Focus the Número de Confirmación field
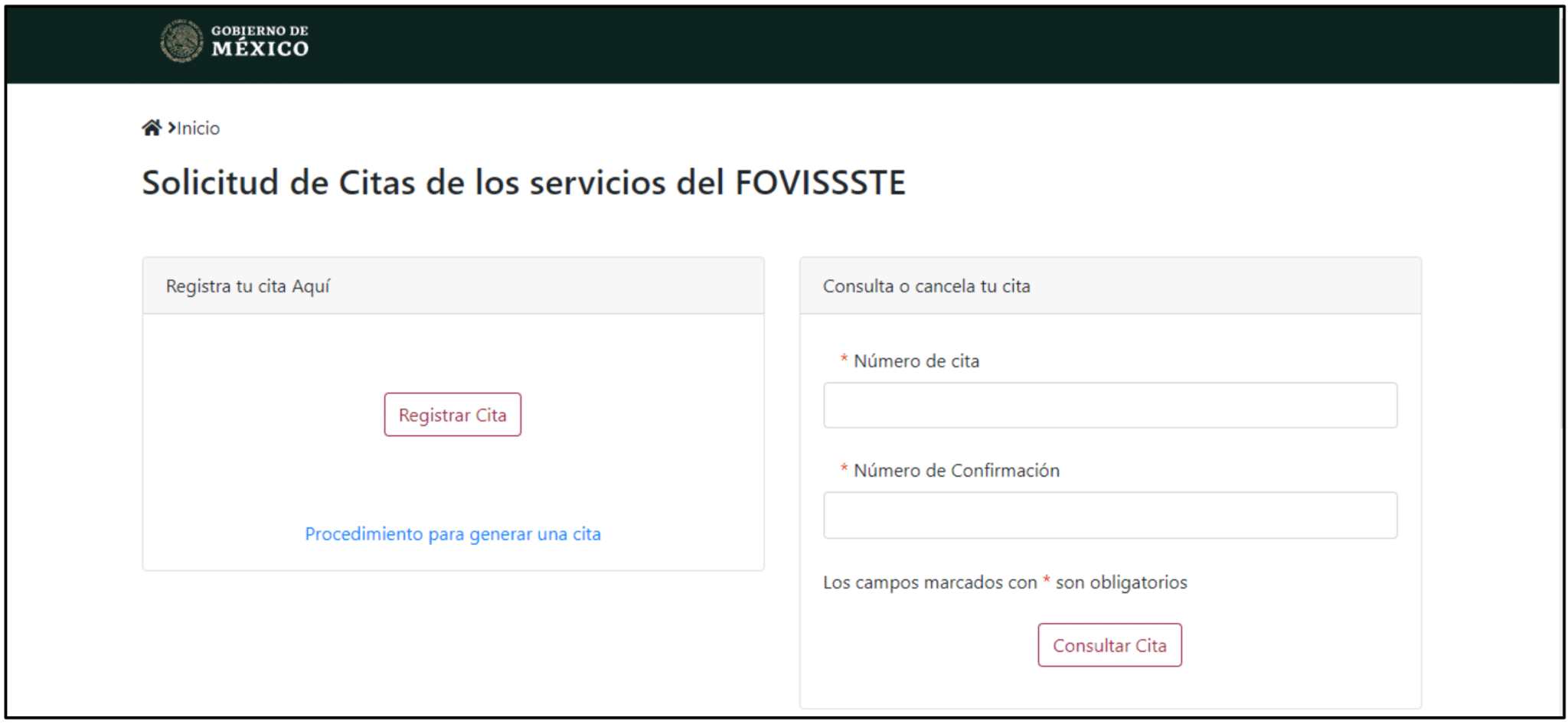Screen dimensions: 1568x724 click(1110, 515)
